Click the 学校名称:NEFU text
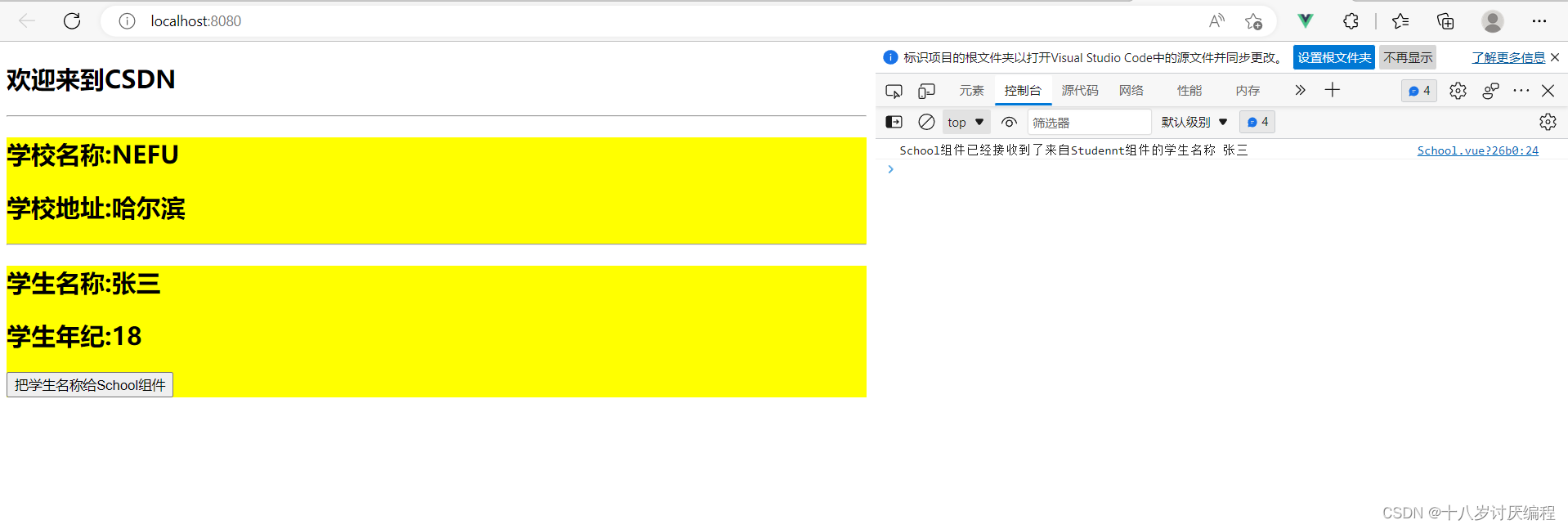 point(92,155)
